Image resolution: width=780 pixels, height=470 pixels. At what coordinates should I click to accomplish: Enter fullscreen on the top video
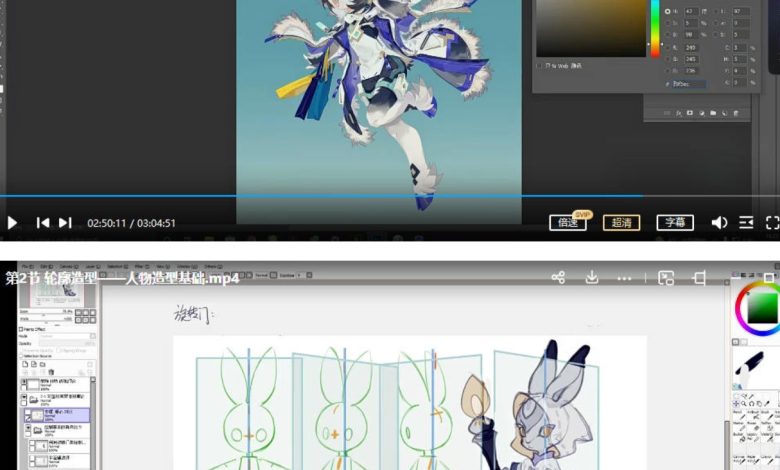773,222
